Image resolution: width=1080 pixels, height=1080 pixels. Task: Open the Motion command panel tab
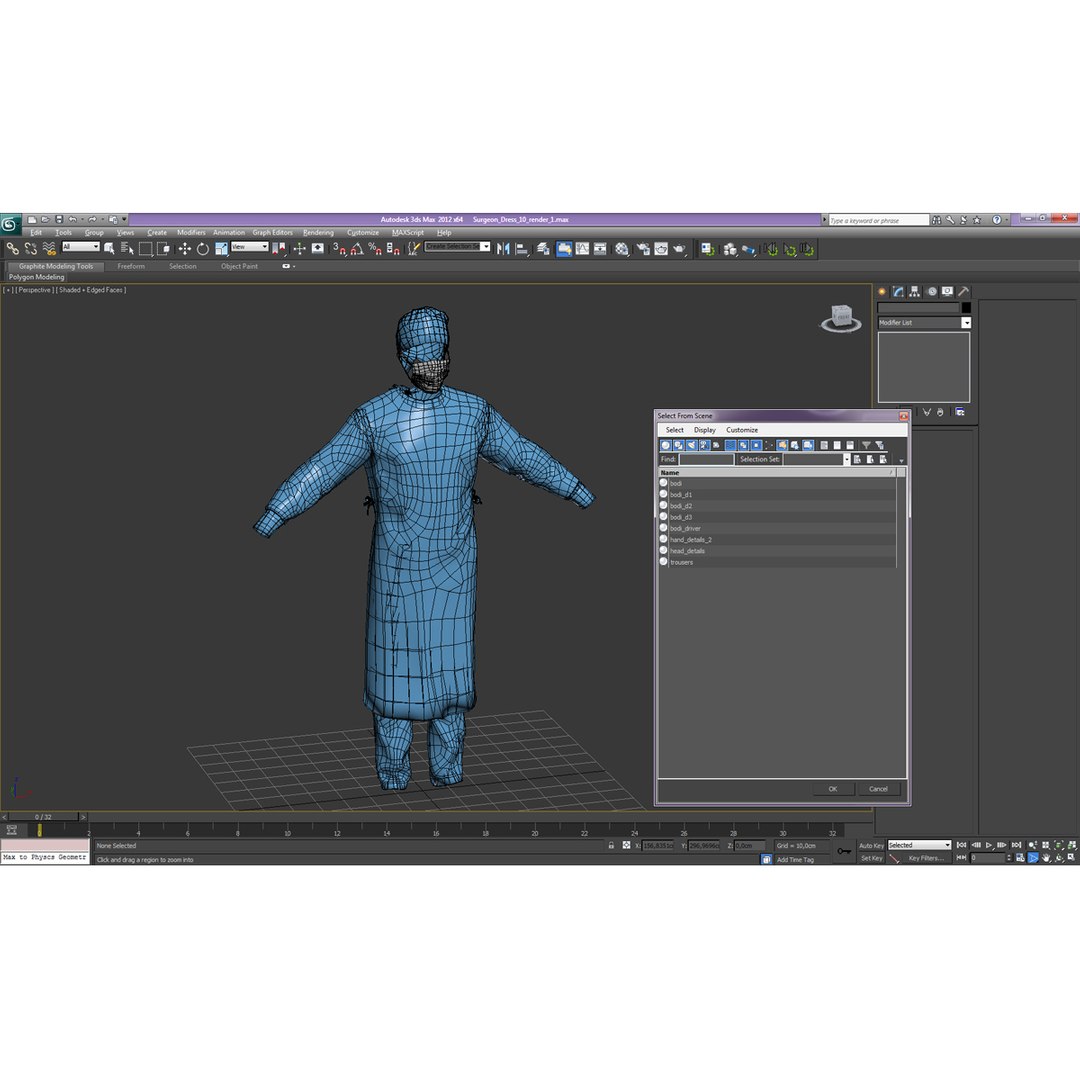pos(932,291)
